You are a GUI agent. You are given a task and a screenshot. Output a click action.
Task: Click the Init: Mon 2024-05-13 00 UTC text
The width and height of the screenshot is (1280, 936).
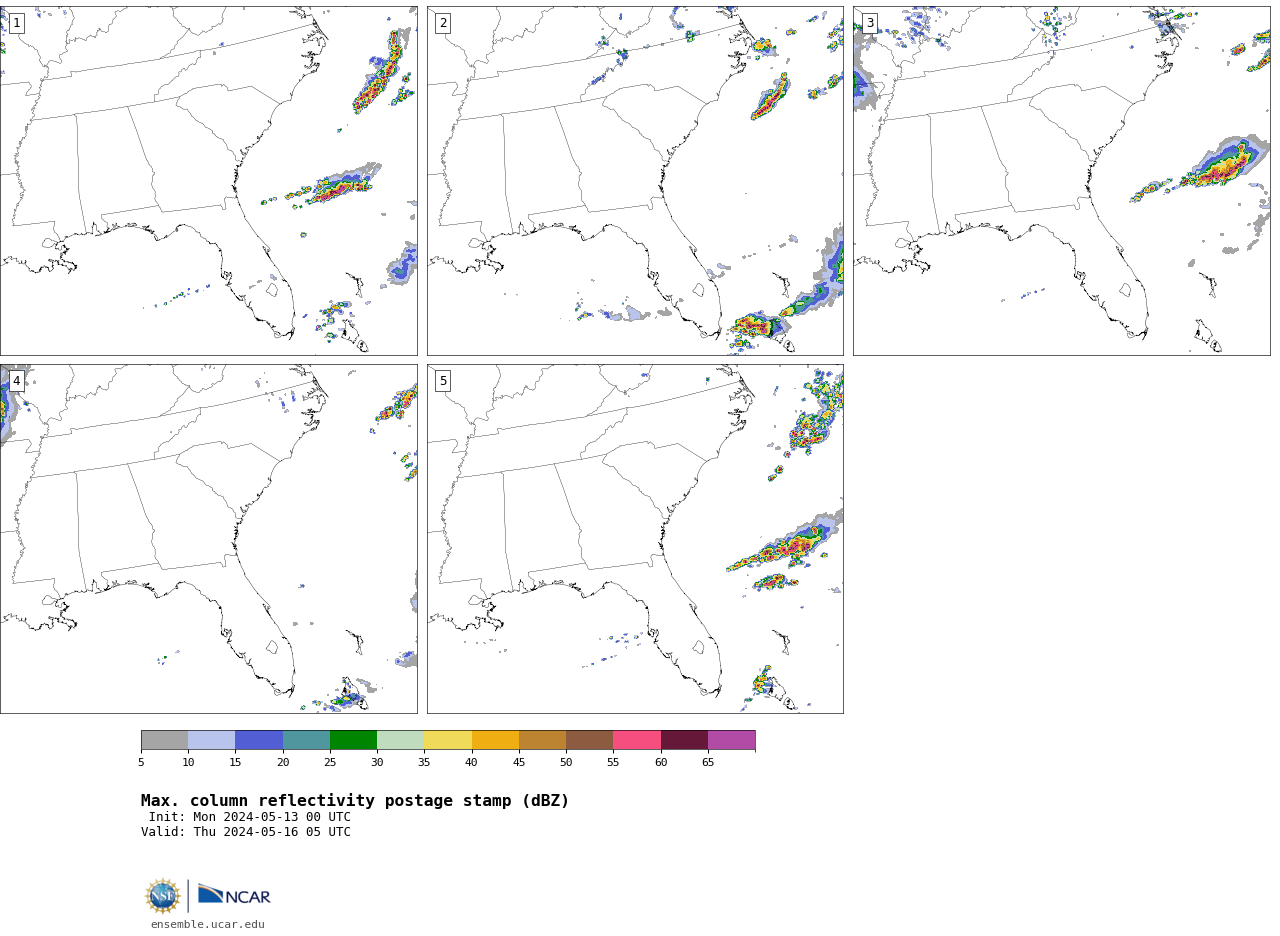coord(250,817)
